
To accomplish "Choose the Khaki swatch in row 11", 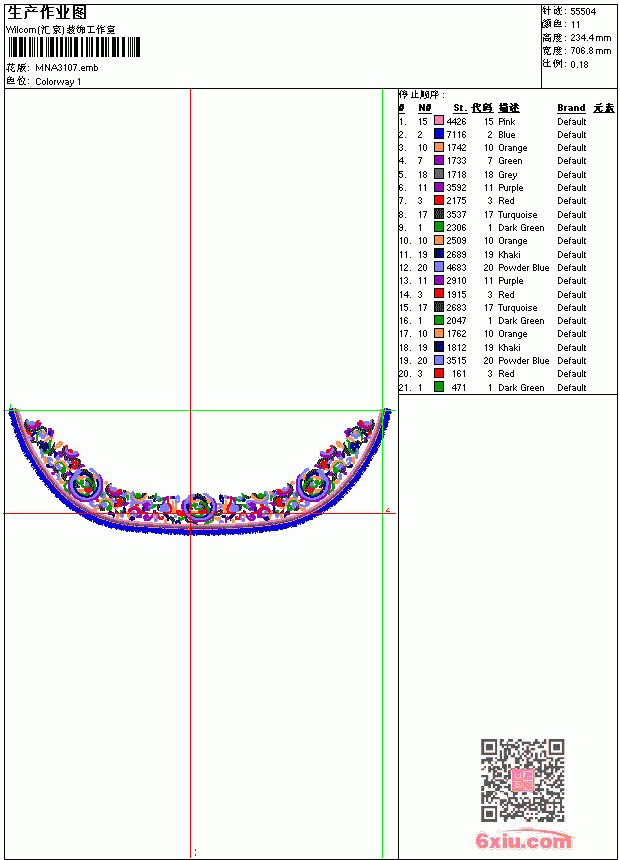I will (x=438, y=254).
